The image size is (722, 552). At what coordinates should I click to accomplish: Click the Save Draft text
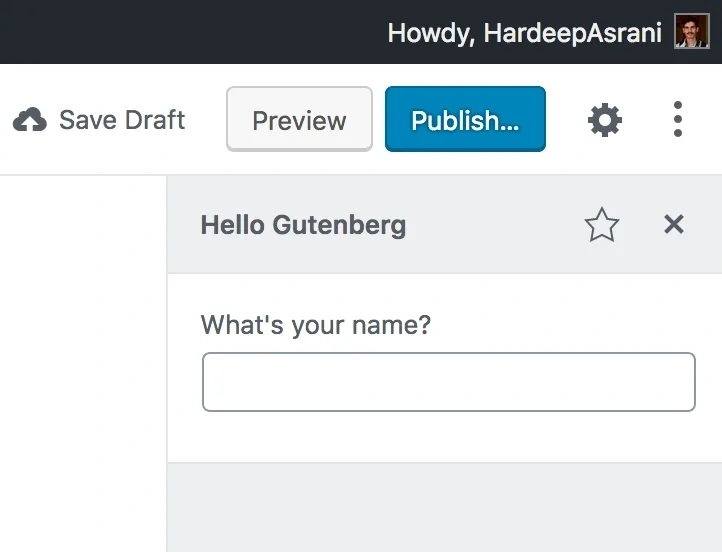tap(122, 121)
